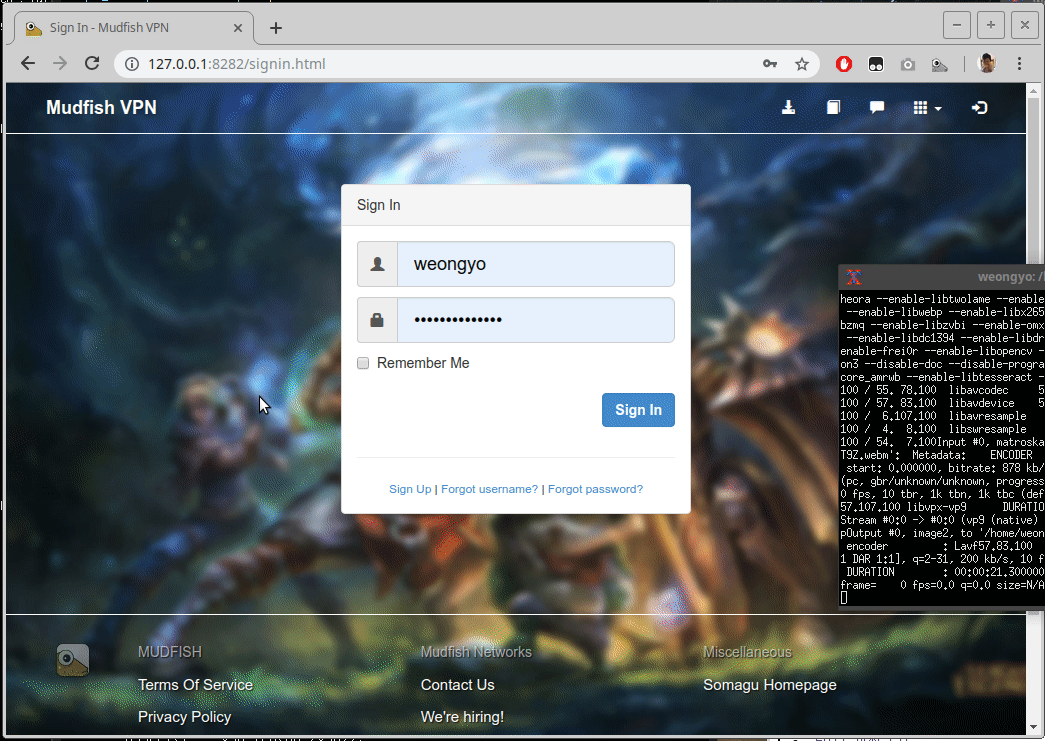Open a new browser tab

(276, 28)
